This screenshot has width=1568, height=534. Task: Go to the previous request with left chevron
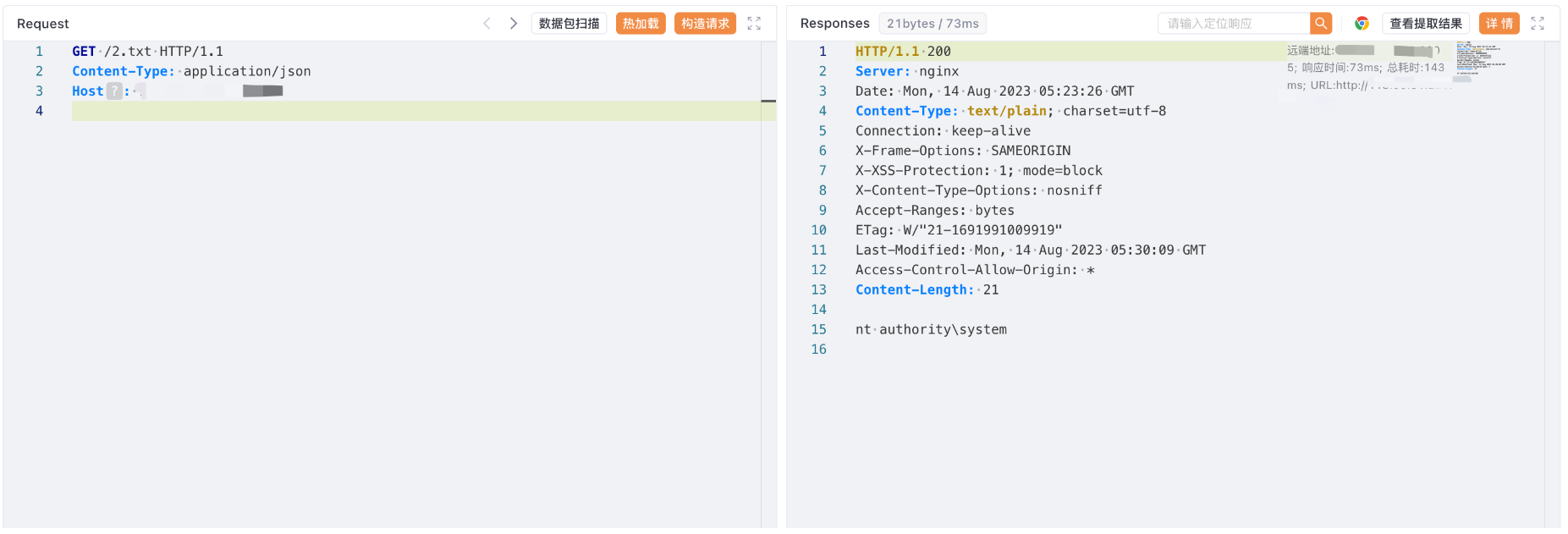click(487, 24)
